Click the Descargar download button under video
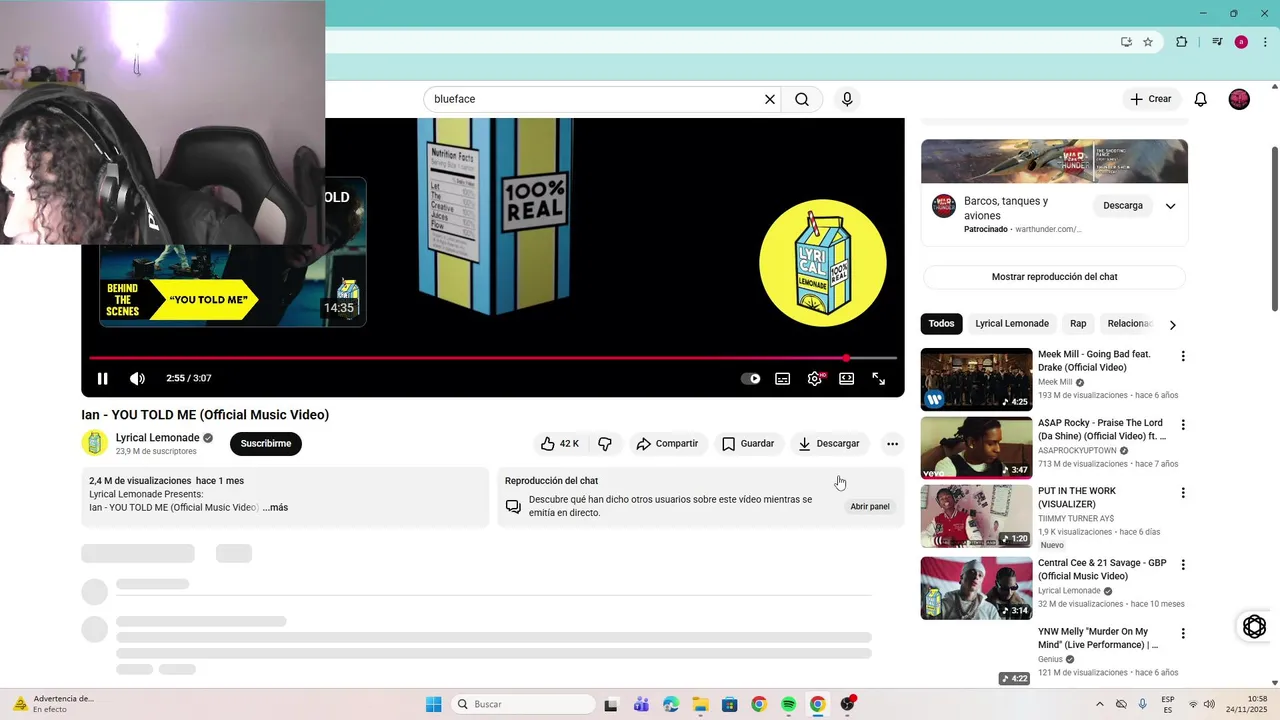 829,444
